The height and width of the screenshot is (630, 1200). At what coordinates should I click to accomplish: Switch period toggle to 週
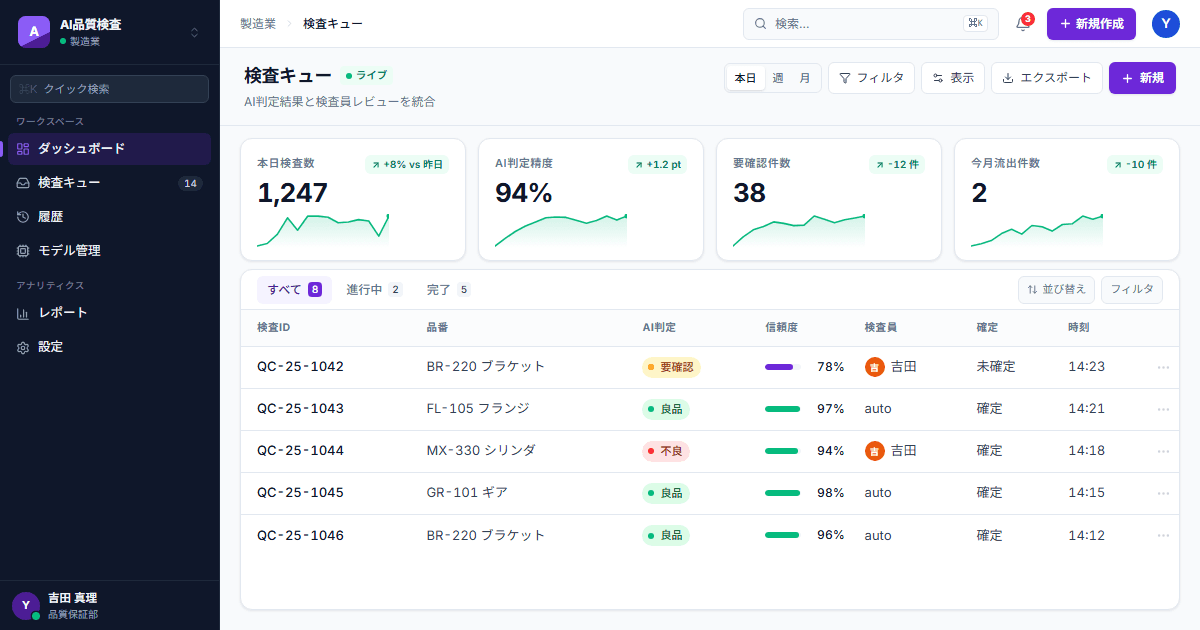777,78
